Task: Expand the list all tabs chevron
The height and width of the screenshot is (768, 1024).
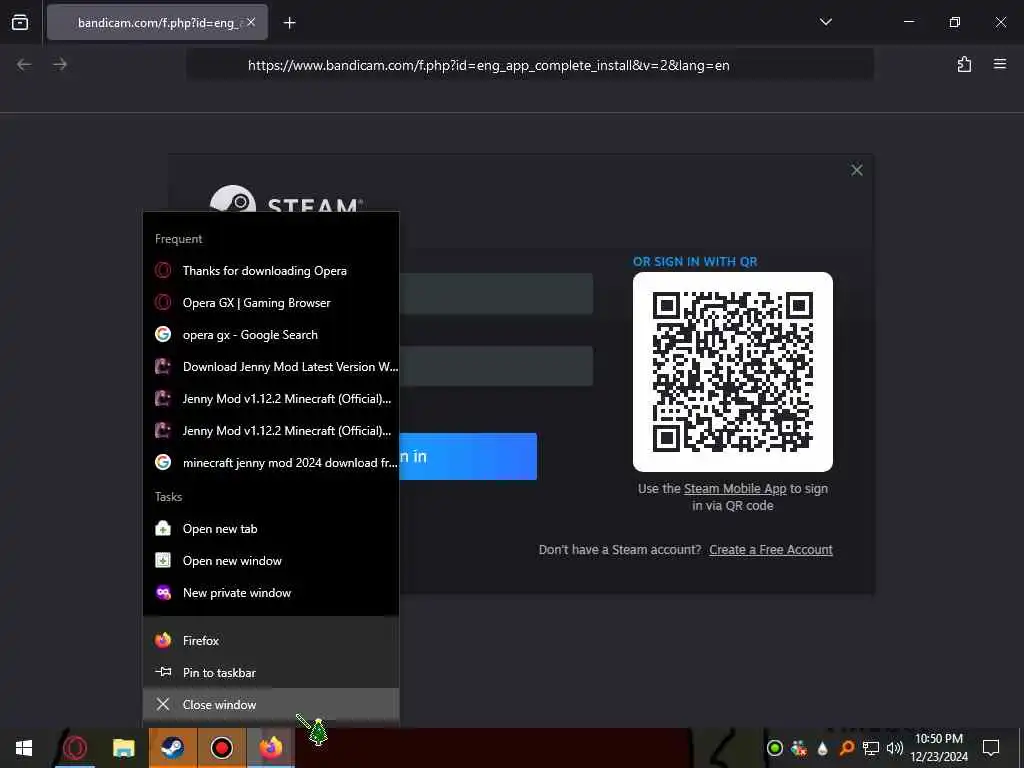Action: coord(825,22)
